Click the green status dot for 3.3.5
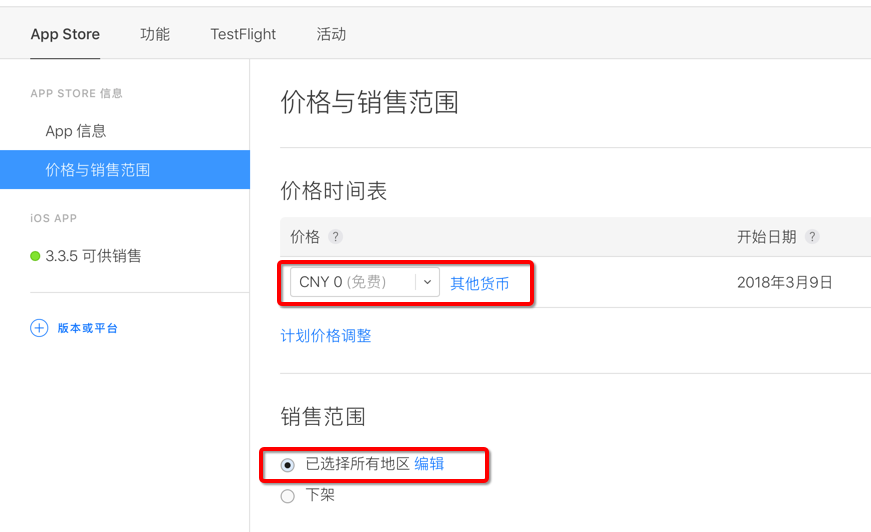 pos(35,256)
